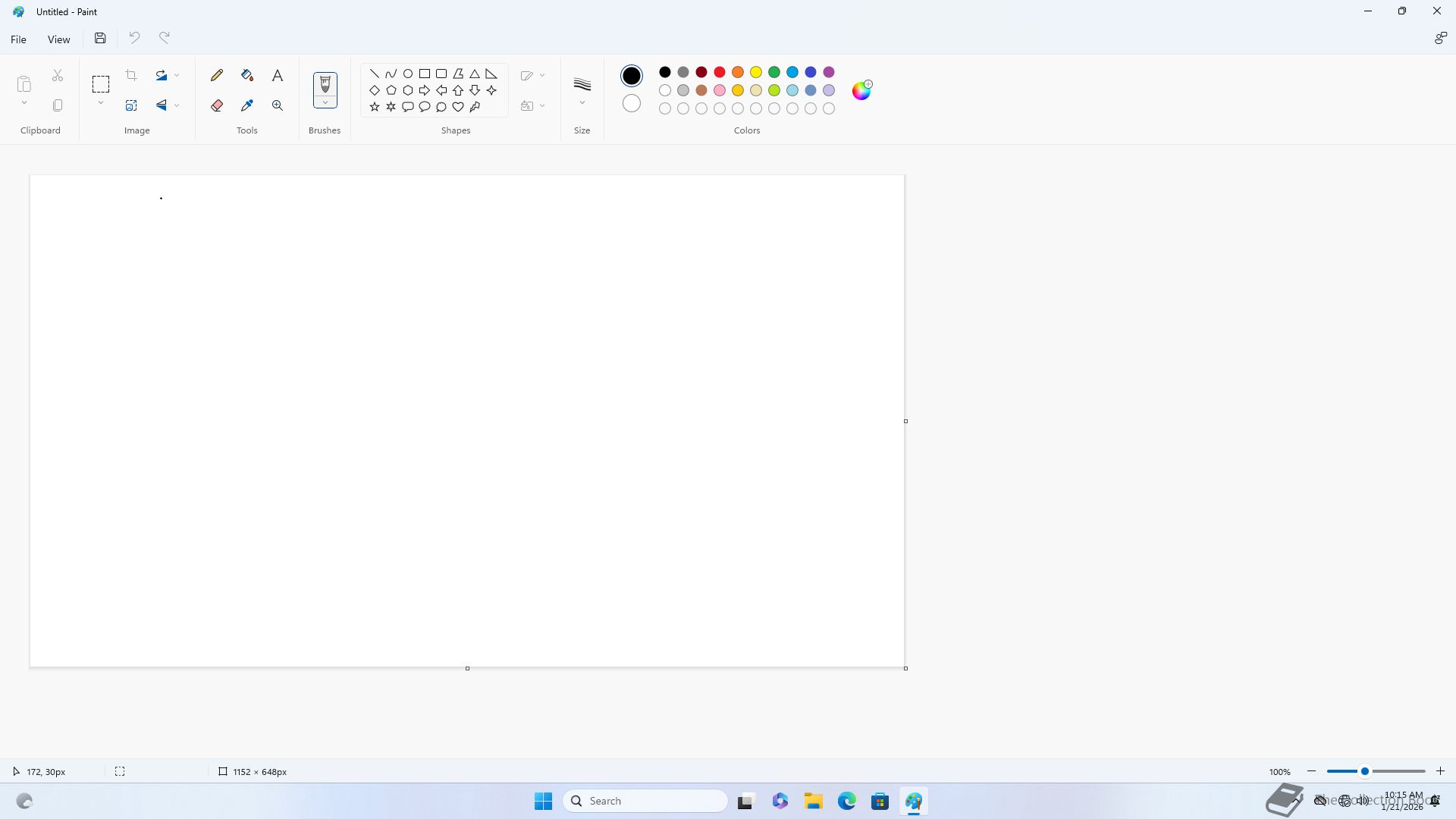Expand the Rotate options arrow
The image size is (1456, 819).
(x=177, y=75)
